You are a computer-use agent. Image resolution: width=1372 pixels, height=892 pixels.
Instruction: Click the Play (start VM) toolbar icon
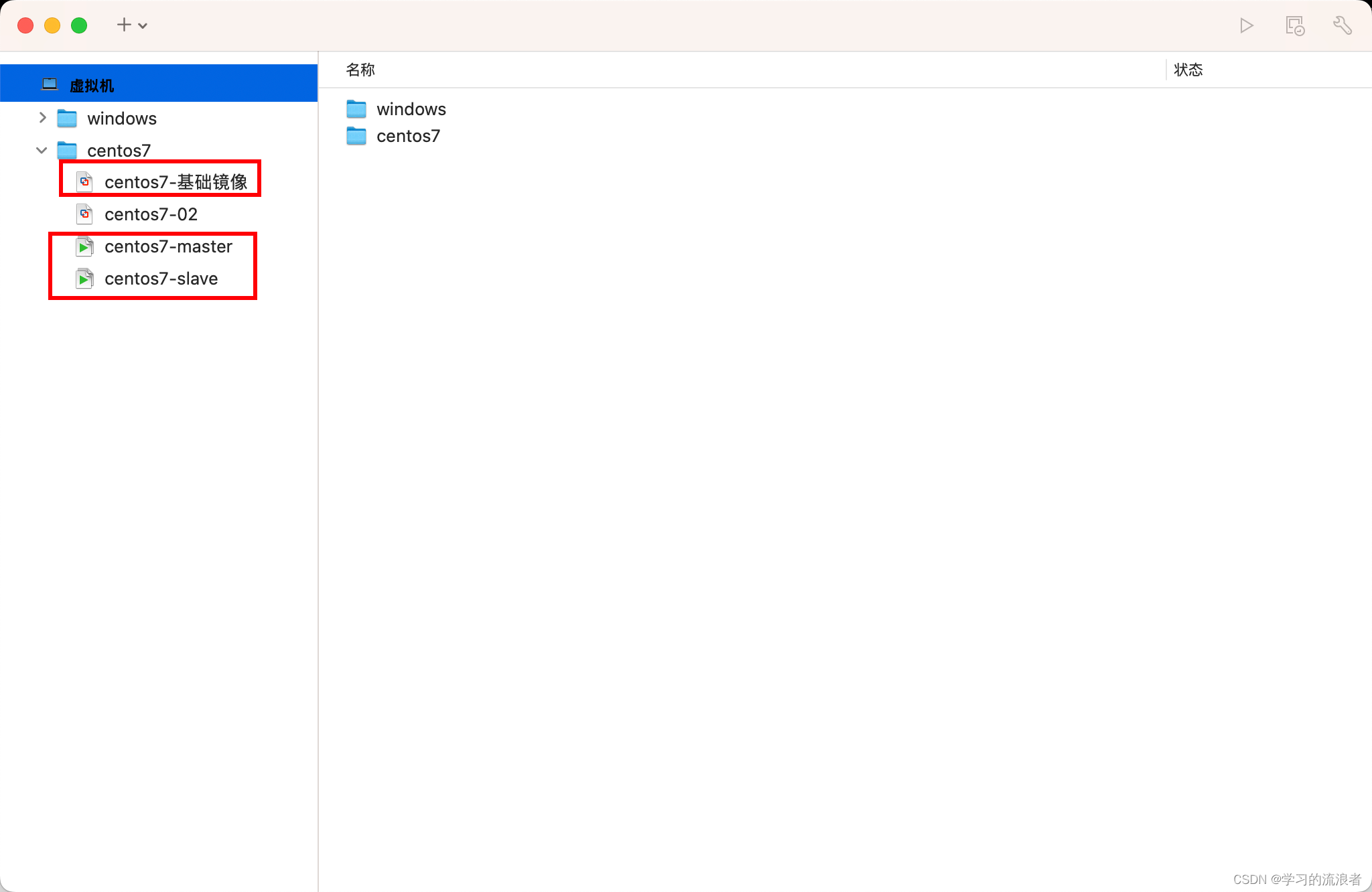click(x=1246, y=25)
